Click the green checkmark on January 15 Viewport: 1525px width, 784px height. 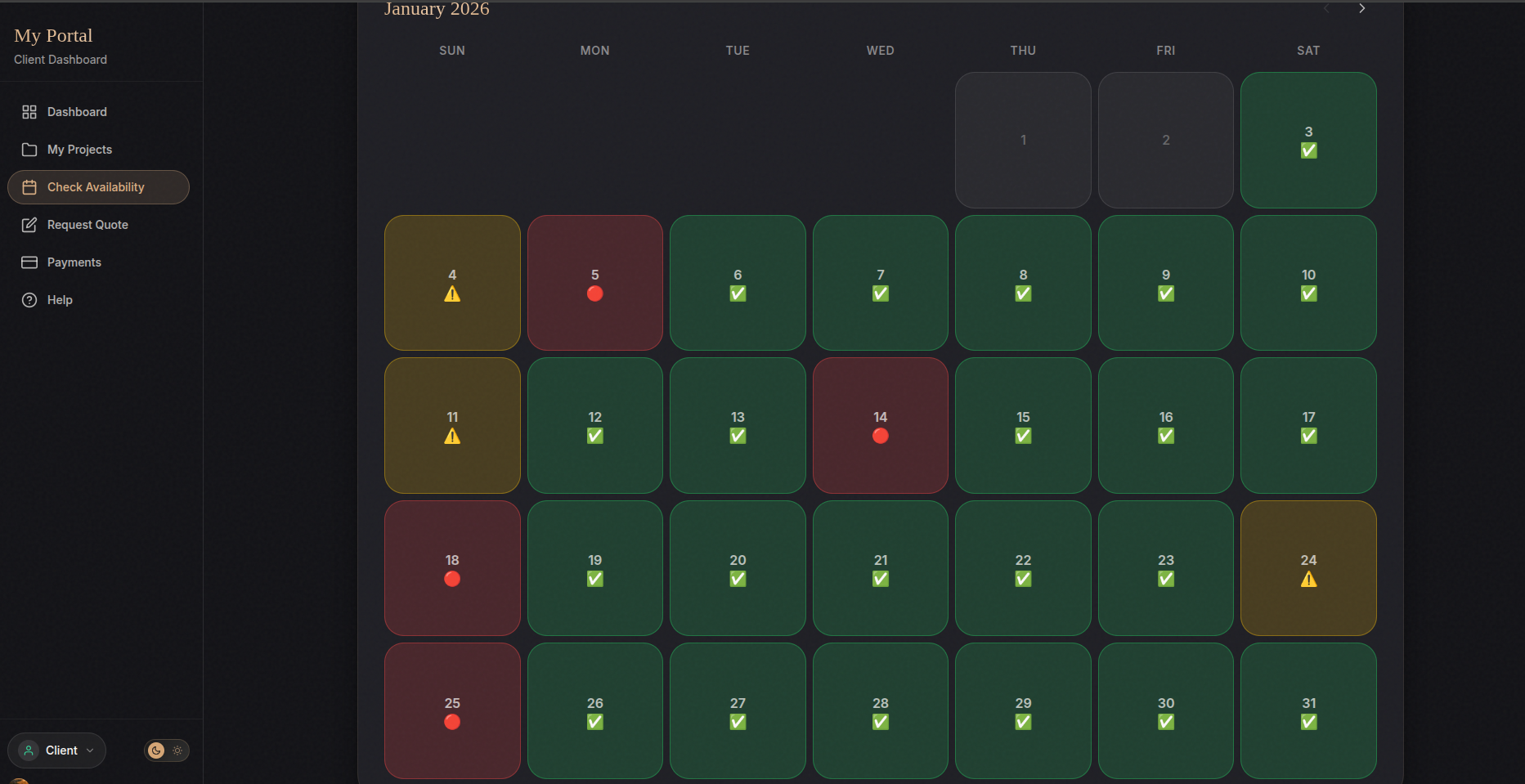pos(1023,437)
